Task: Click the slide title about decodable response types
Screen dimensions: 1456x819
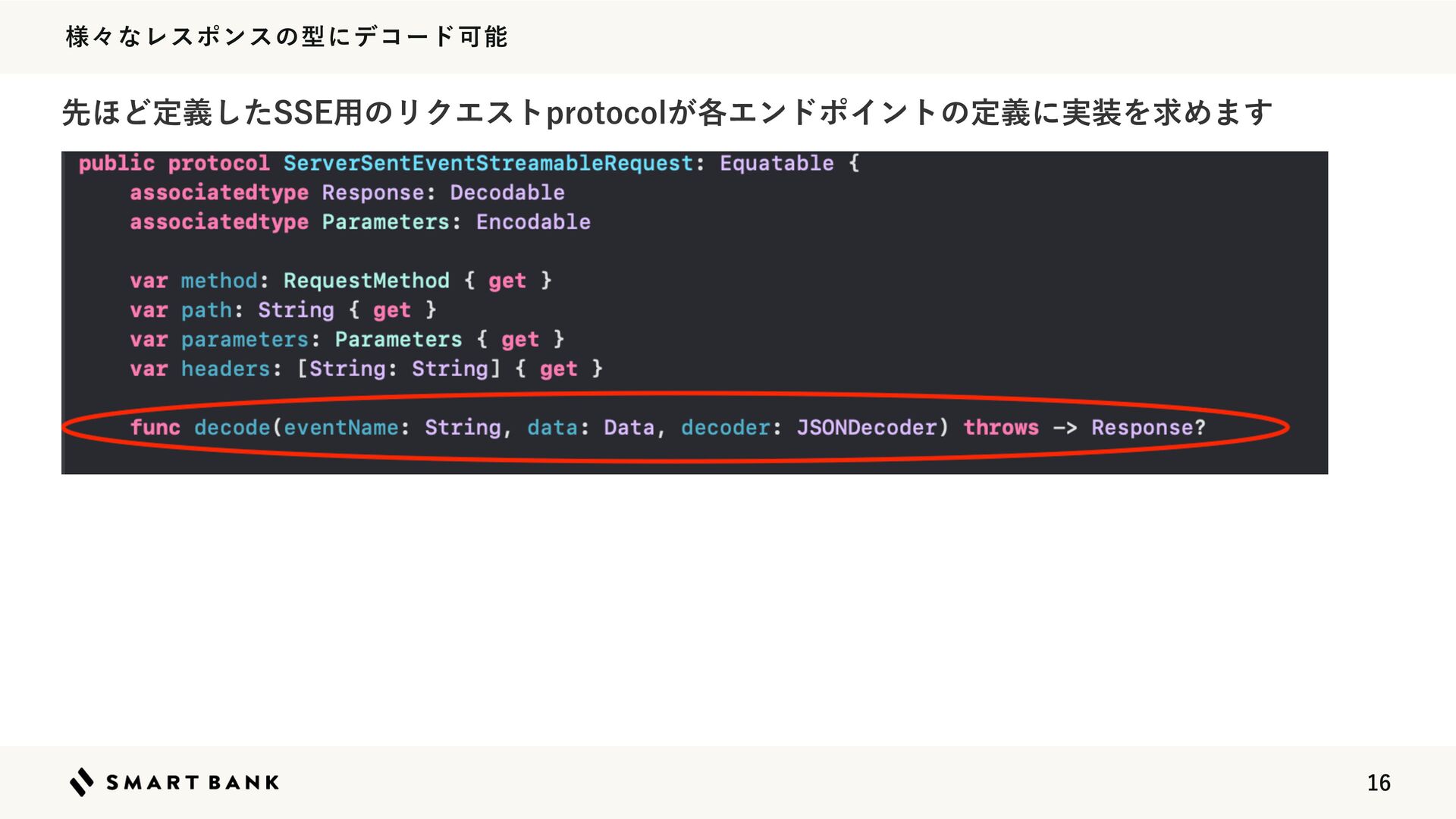Action: click(287, 36)
